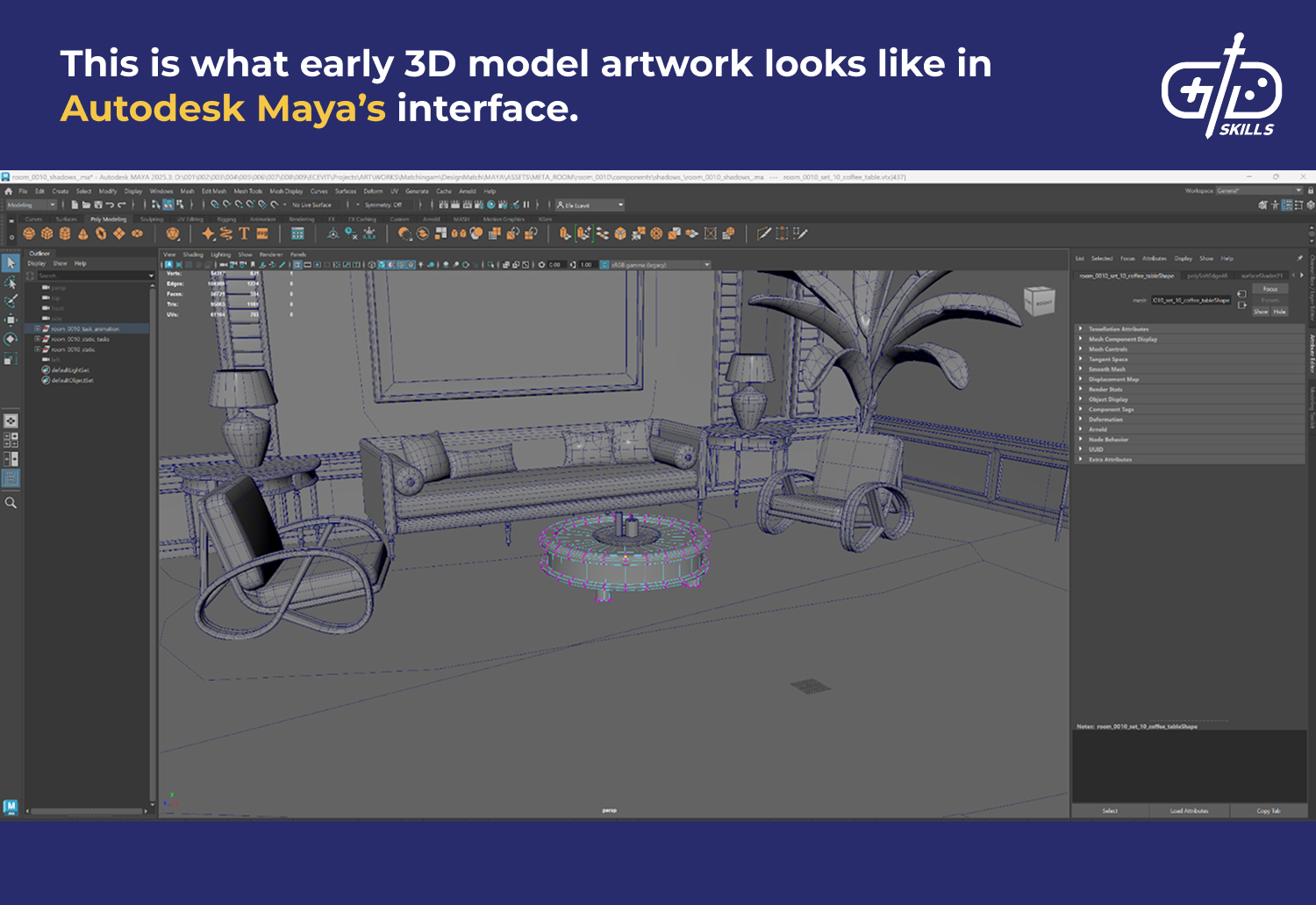Toggle single-pane layout in toolbox

(11, 421)
